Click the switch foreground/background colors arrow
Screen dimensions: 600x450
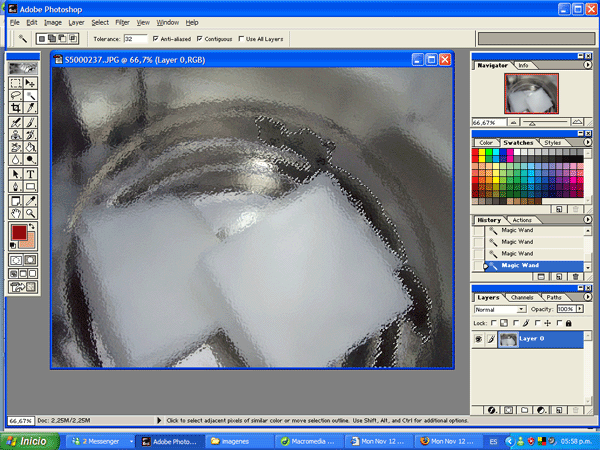32,227
